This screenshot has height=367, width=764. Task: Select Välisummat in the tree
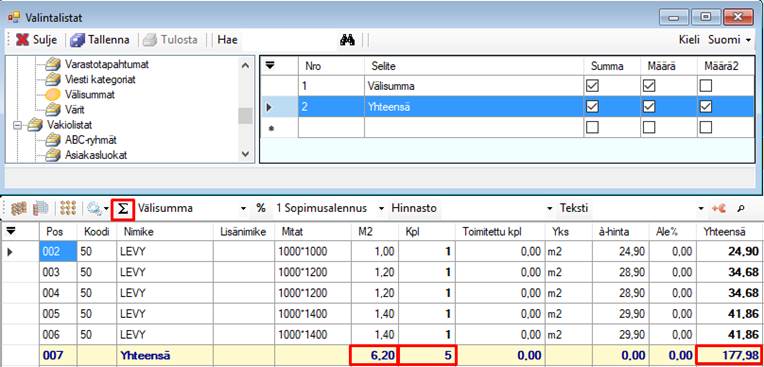coord(90,95)
